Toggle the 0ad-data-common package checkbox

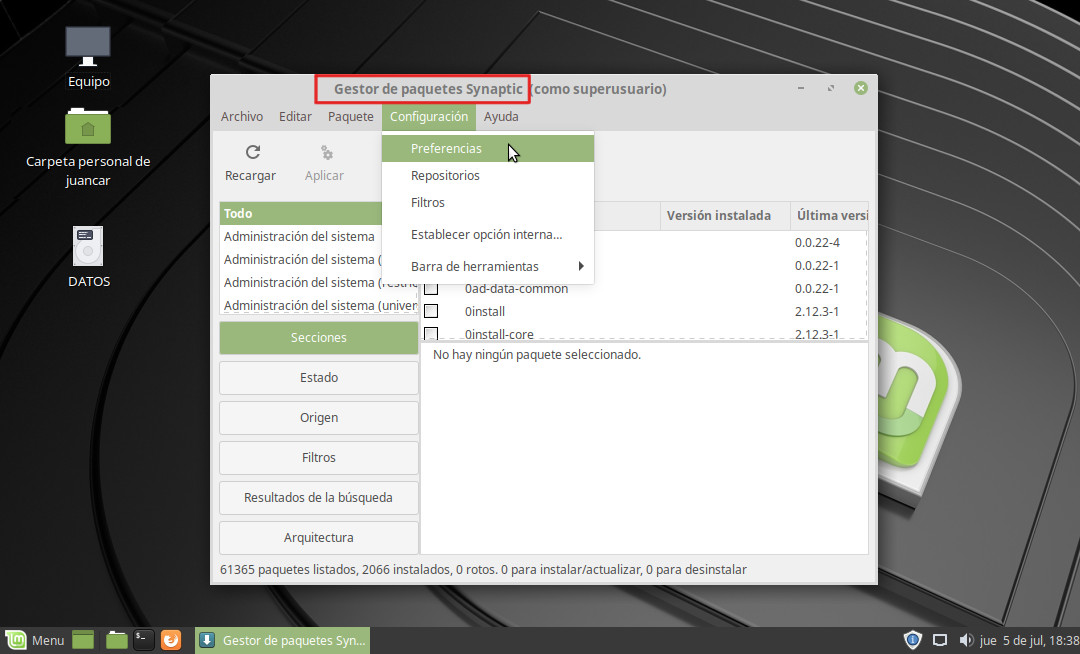[x=431, y=289]
